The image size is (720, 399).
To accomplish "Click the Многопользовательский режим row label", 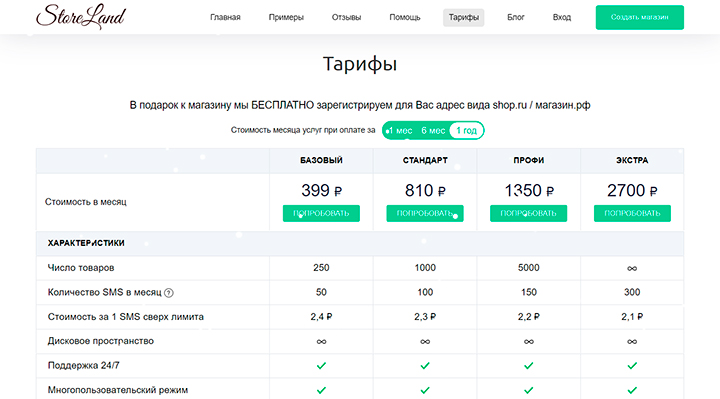I will [118, 390].
